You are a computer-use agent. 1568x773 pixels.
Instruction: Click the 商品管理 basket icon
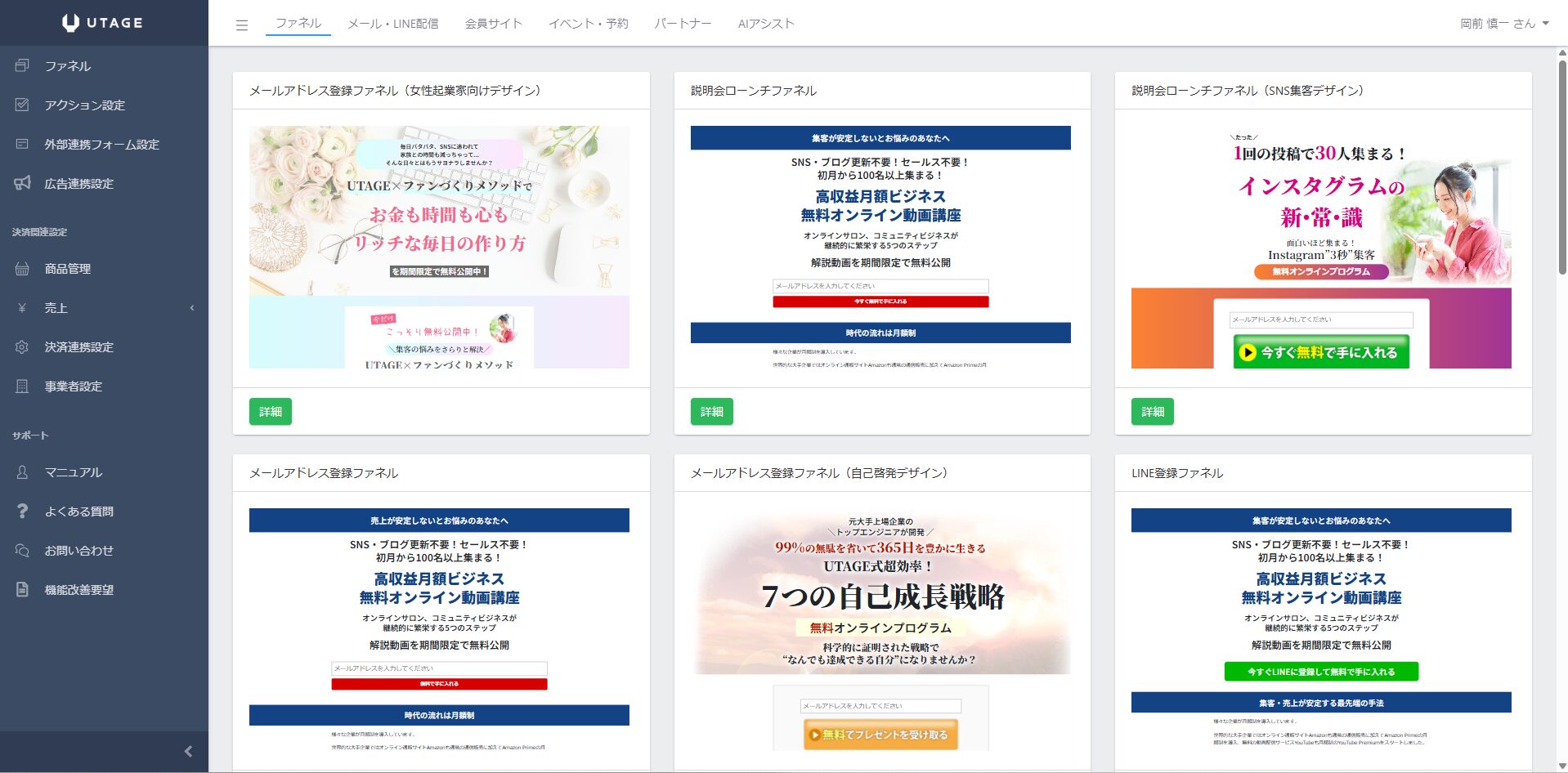click(22, 268)
